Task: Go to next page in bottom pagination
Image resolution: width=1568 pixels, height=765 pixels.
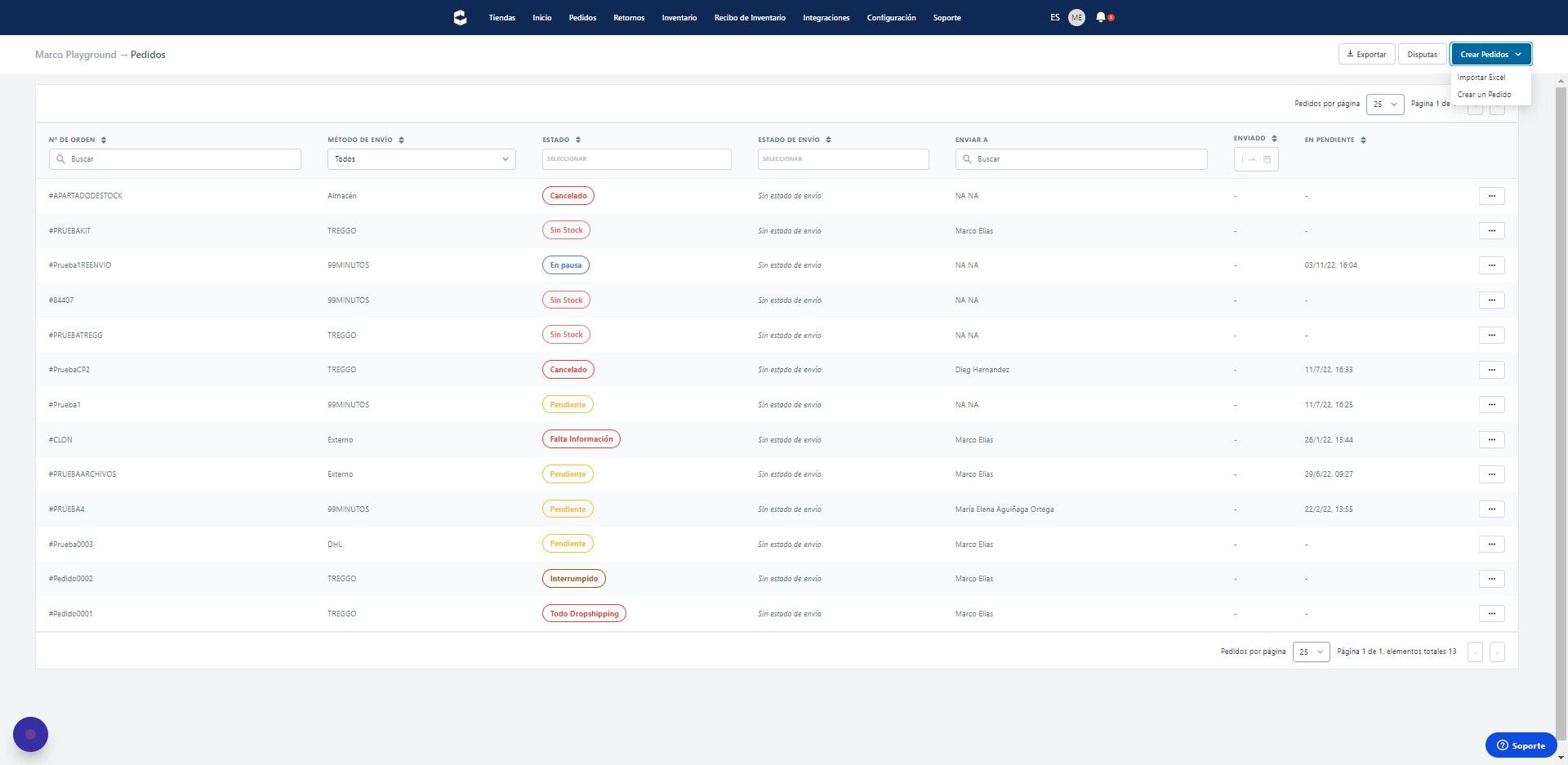Action: [x=1497, y=652]
